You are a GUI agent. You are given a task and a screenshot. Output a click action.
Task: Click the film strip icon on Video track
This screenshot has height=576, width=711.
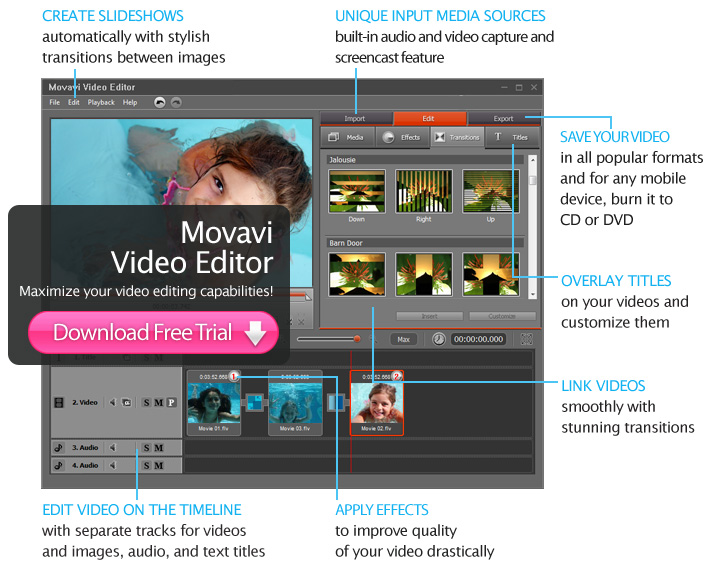click(x=59, y=402)
